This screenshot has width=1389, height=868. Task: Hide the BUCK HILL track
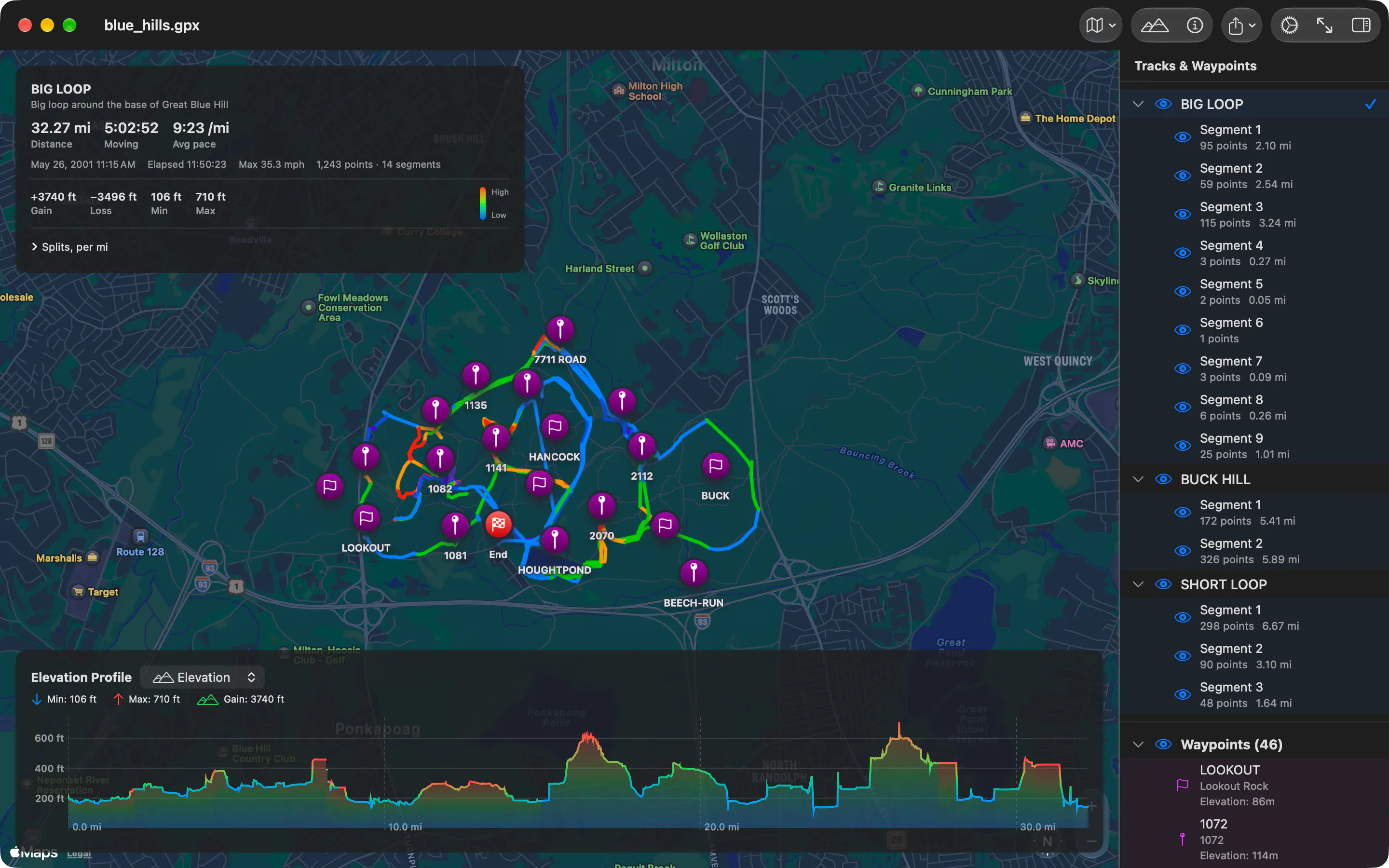(1163, 479)
